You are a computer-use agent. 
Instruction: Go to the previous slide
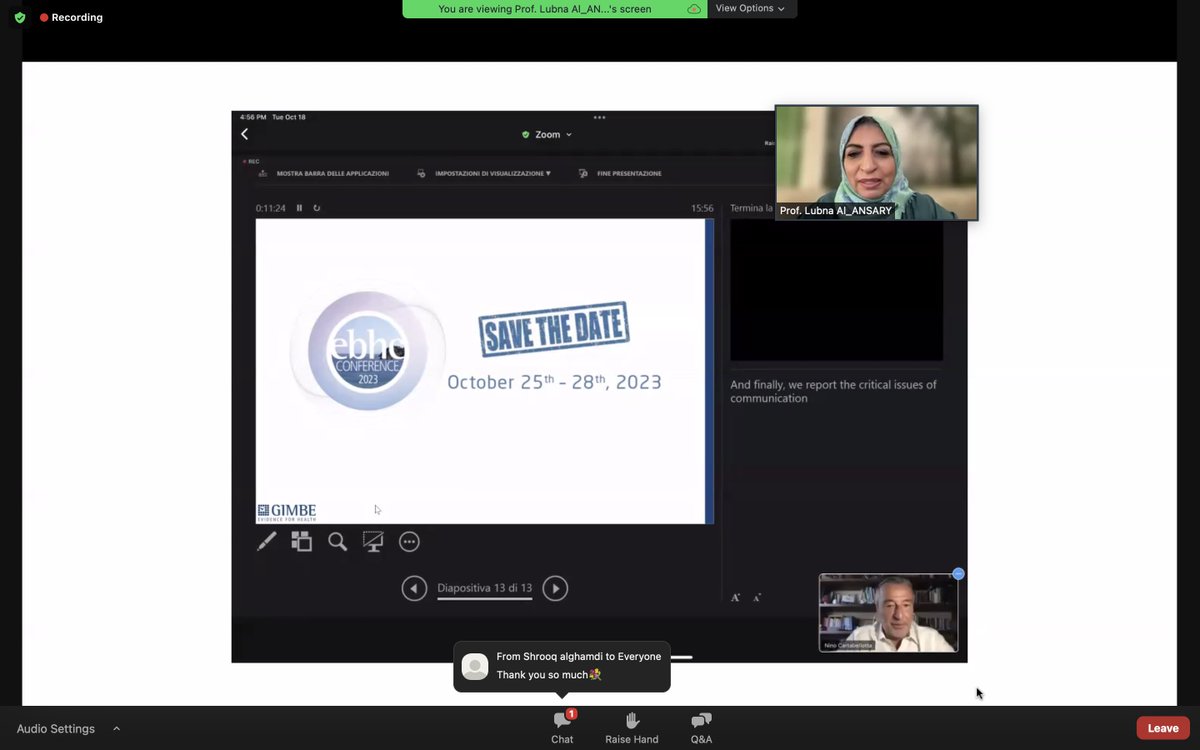[x=414, y=588]
